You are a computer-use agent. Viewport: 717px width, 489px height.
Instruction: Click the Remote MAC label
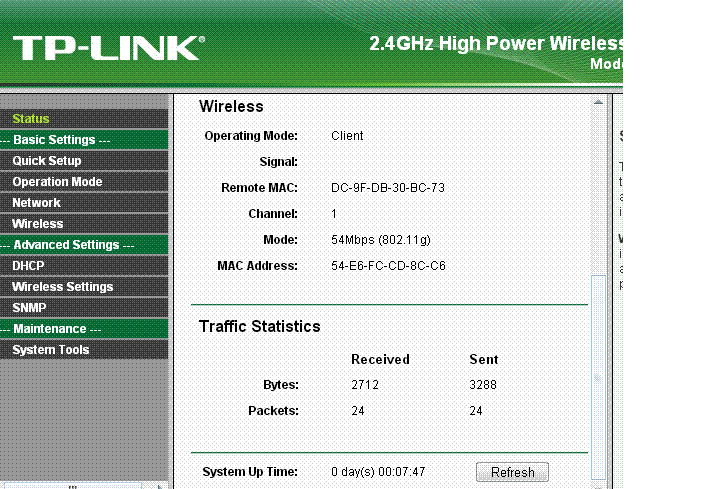click(x=259, y=188)
